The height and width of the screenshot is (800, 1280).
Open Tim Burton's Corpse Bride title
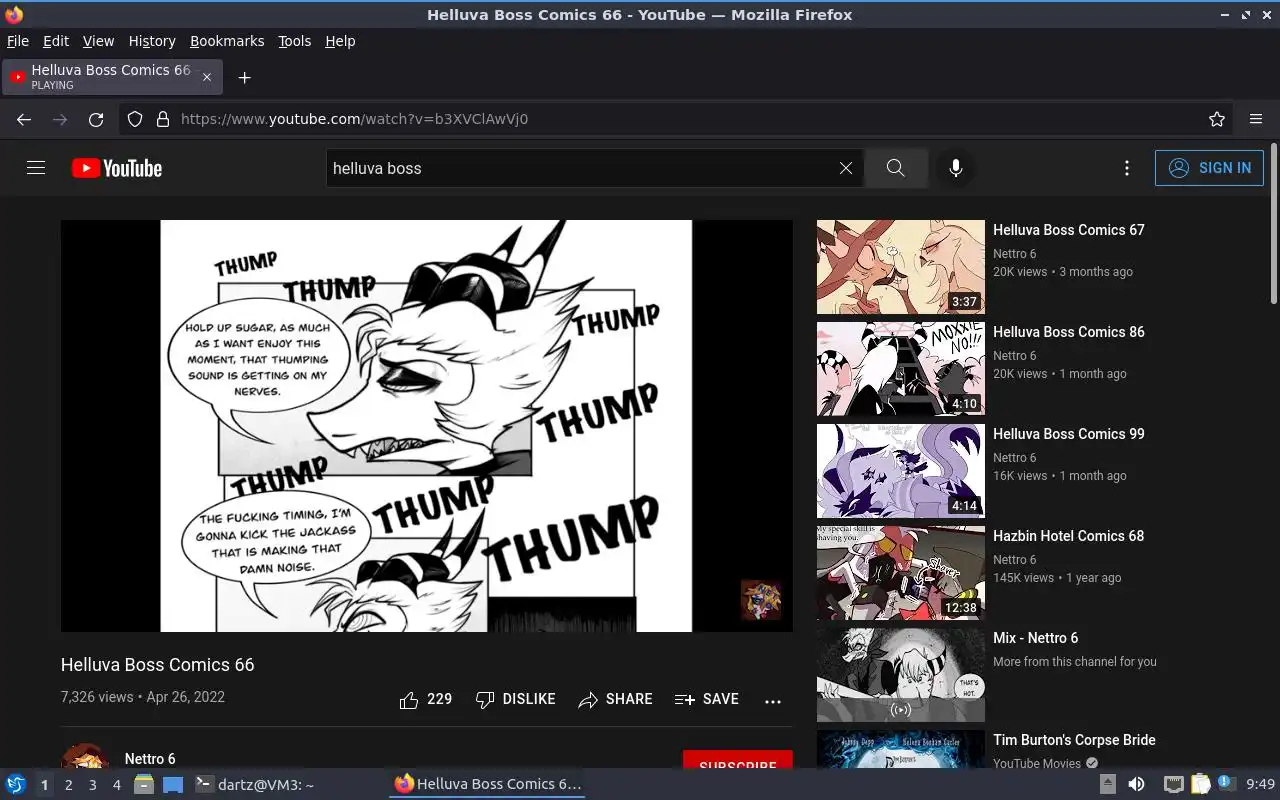click(1074, 740)
